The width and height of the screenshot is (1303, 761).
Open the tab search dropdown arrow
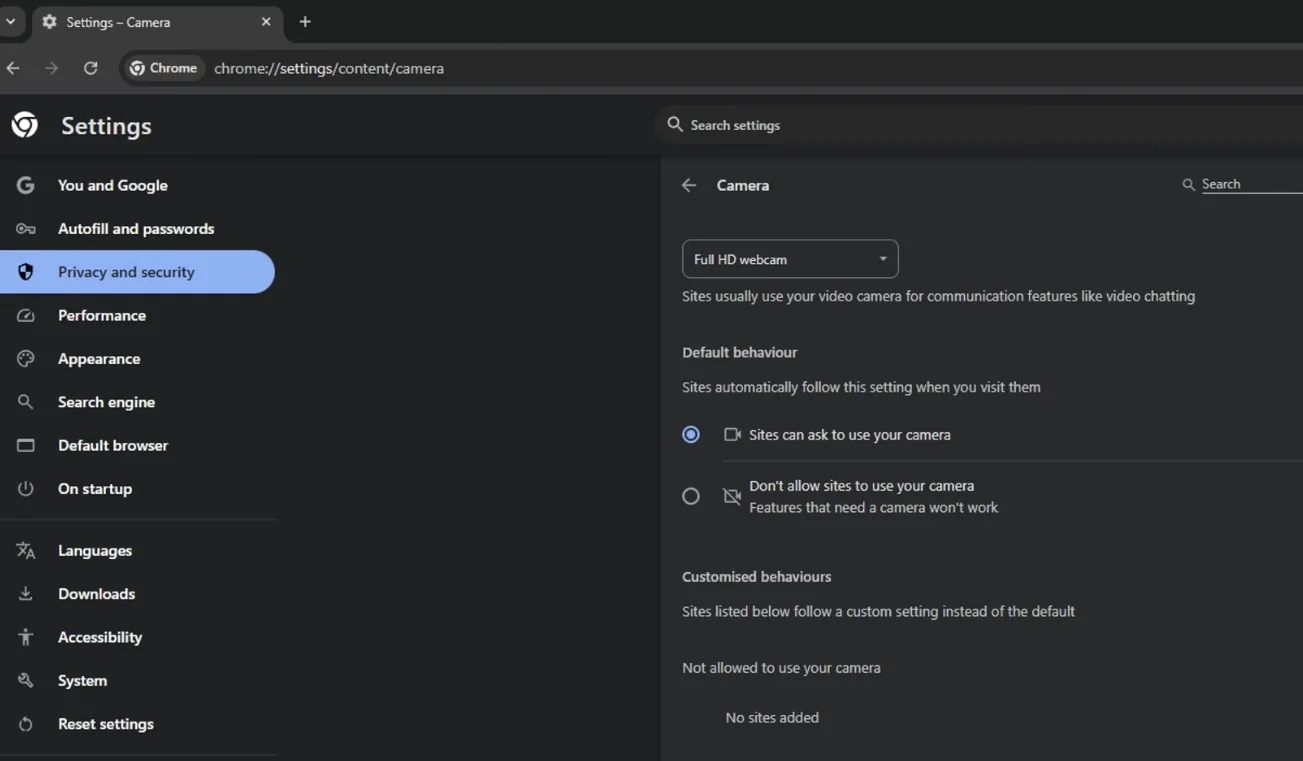(x=11, y=21)
